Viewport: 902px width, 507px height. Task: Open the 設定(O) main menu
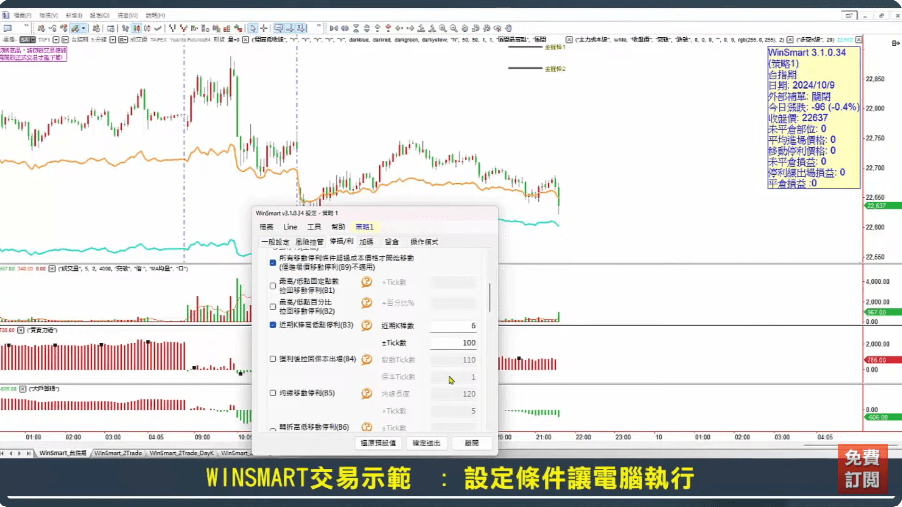point(99,16)
